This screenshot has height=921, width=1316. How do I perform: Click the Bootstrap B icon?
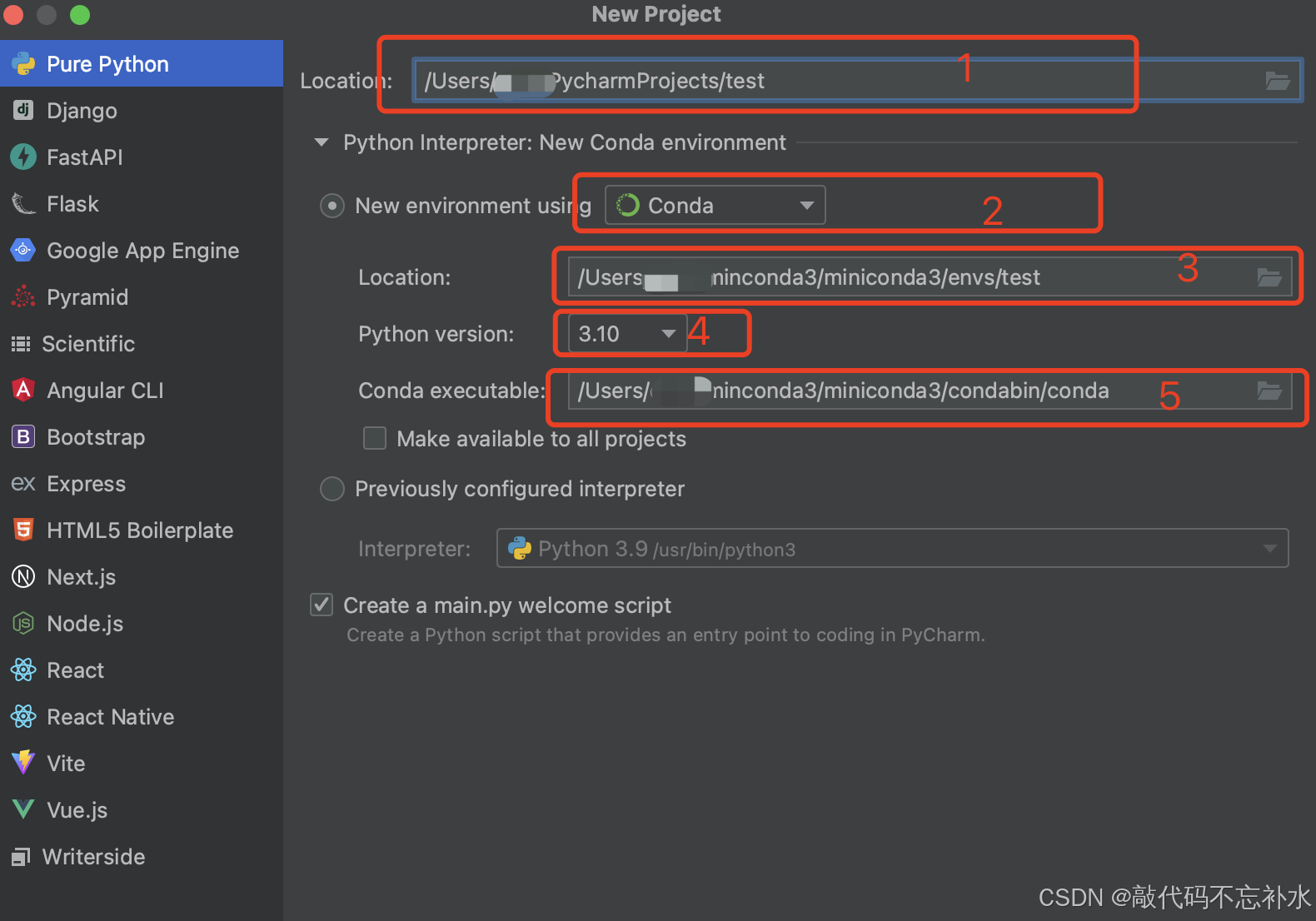[23, 436]
